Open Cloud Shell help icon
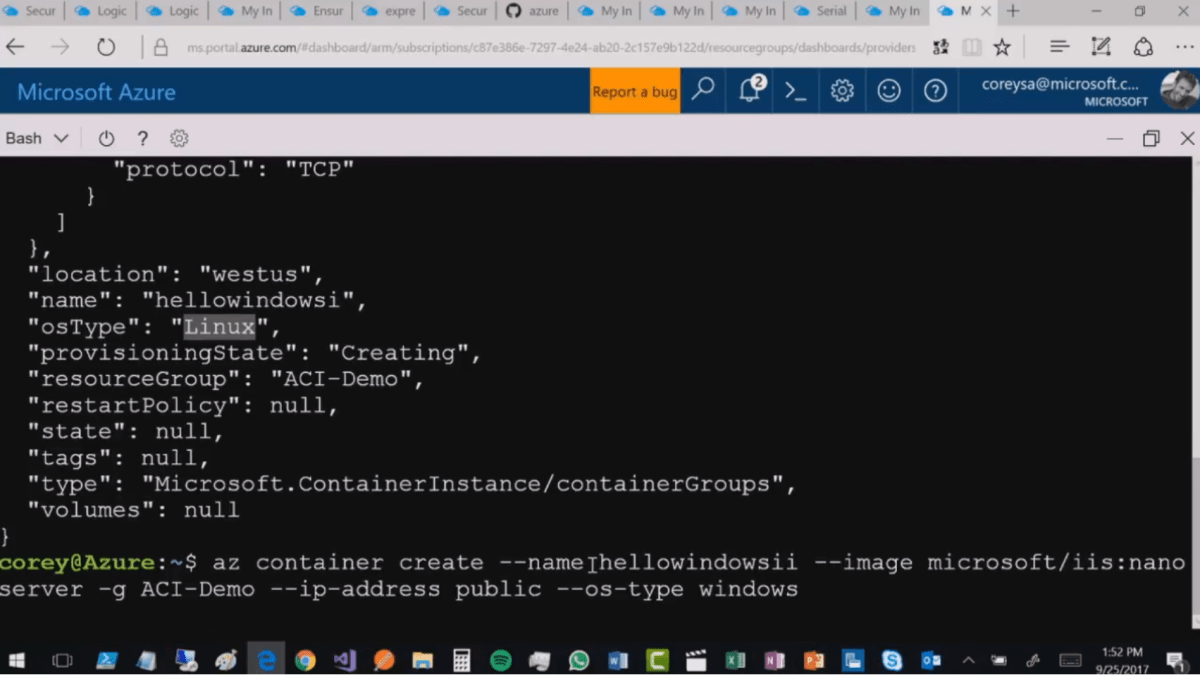The width and height of the screenshot is (1200, 675). click(x=142, y=139)
